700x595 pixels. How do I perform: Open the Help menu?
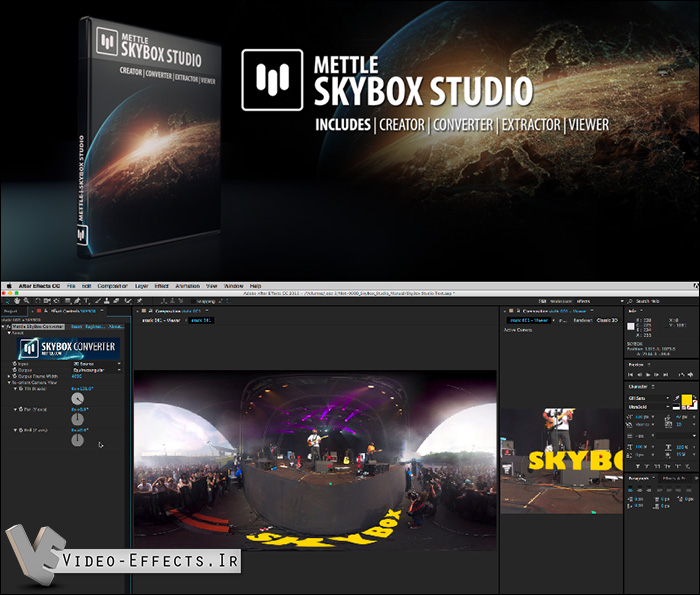[255, 286]
